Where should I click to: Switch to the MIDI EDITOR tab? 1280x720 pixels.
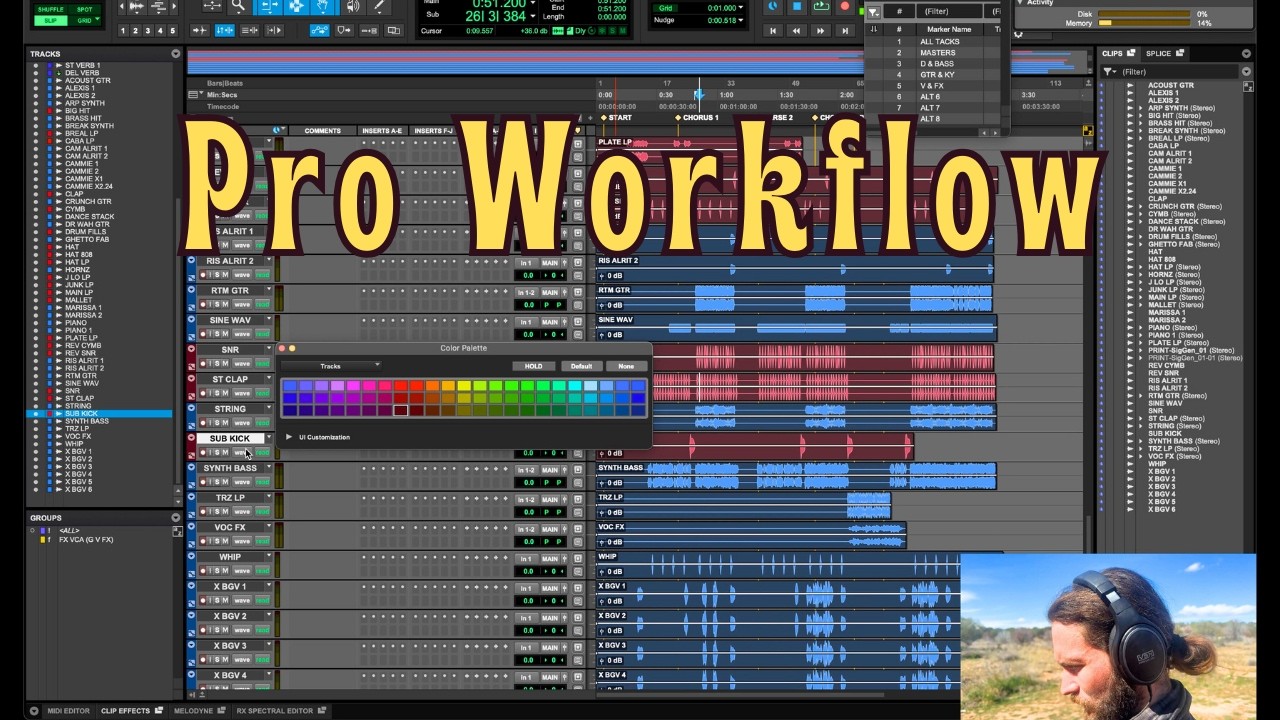click(68, 711)
